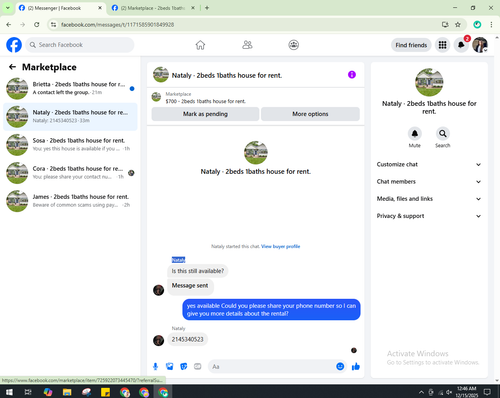Click More options button
This screenshot has height=398, width=500.
pyautogui.click(x=310, y=114)
